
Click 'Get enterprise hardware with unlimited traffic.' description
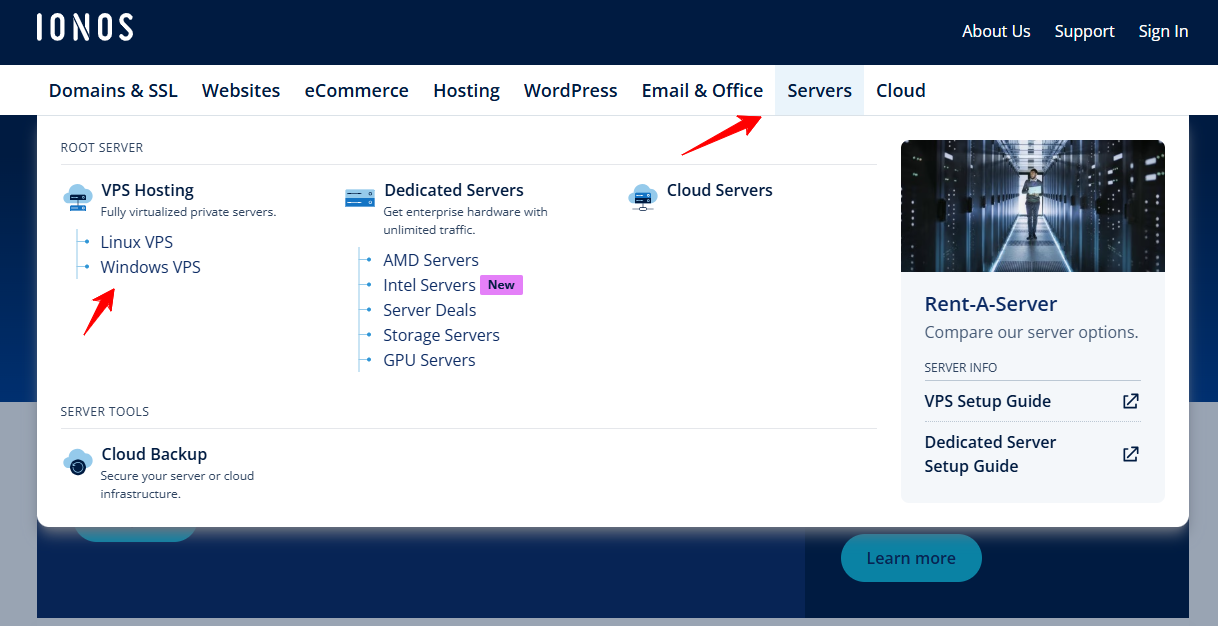tap(466, 221)
